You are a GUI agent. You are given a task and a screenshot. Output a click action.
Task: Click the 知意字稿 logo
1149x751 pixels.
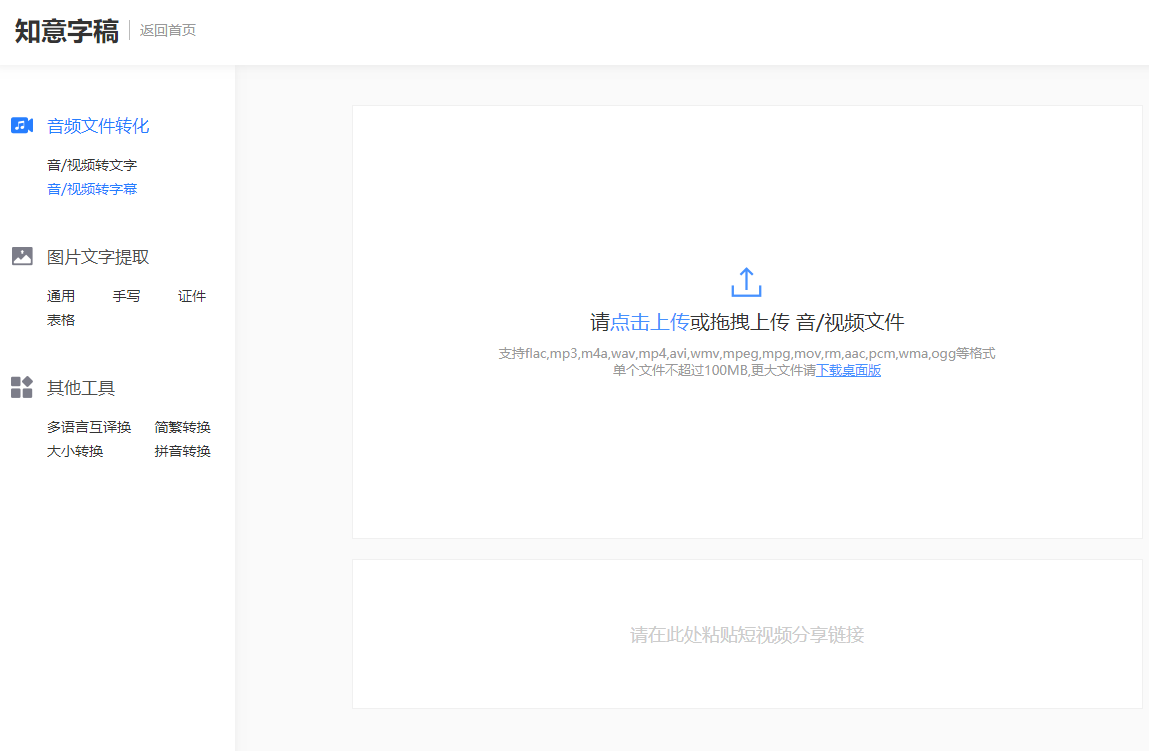(66, 31)
